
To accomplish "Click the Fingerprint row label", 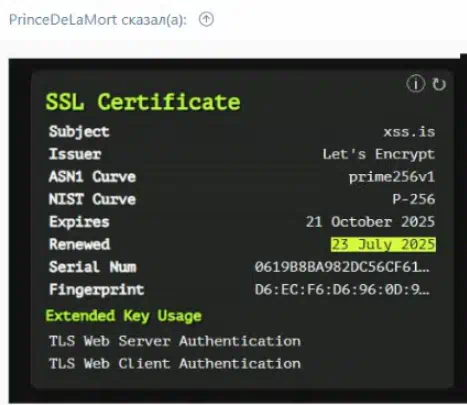I will coord(96,290).
